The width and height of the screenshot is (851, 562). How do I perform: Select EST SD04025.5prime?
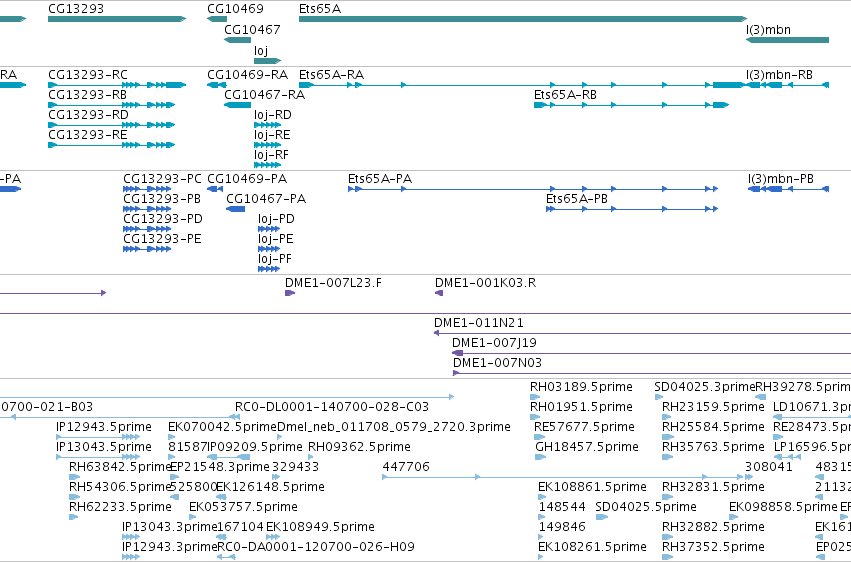point(646,507)
